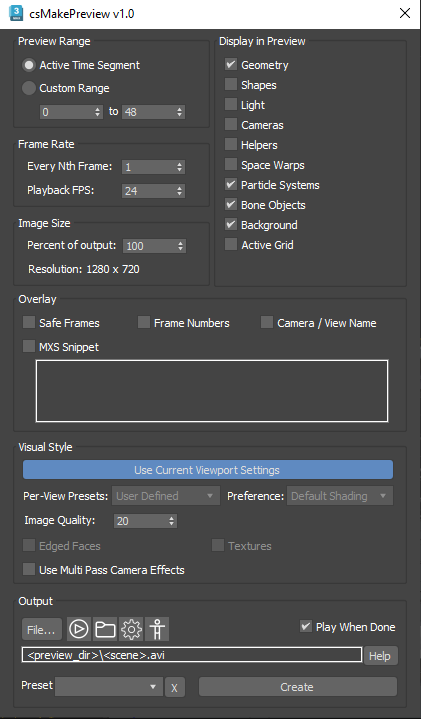Open the Preset dropdown
This screenshot has height=719, width=421.
tap(109, 686)
